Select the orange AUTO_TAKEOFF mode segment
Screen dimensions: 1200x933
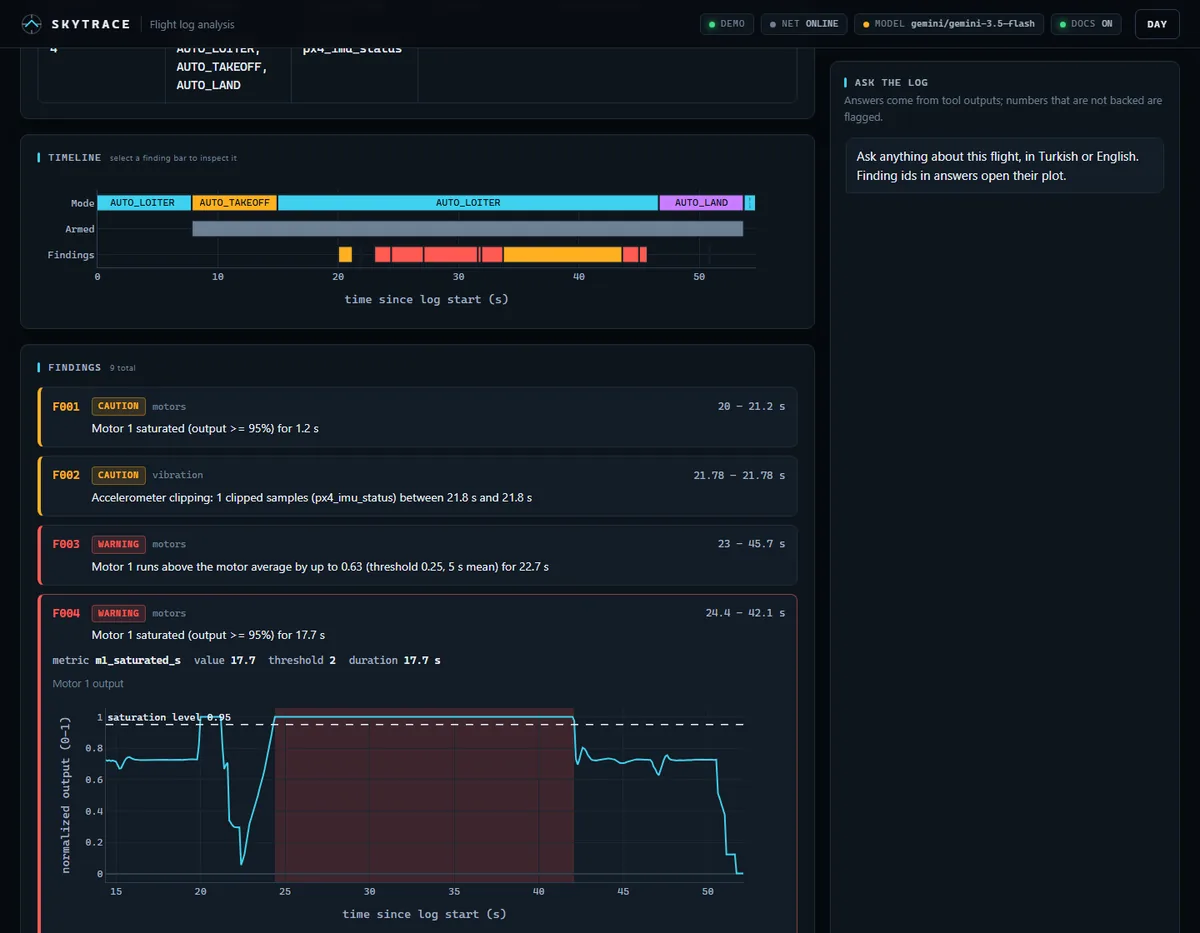tap(234, 203)
